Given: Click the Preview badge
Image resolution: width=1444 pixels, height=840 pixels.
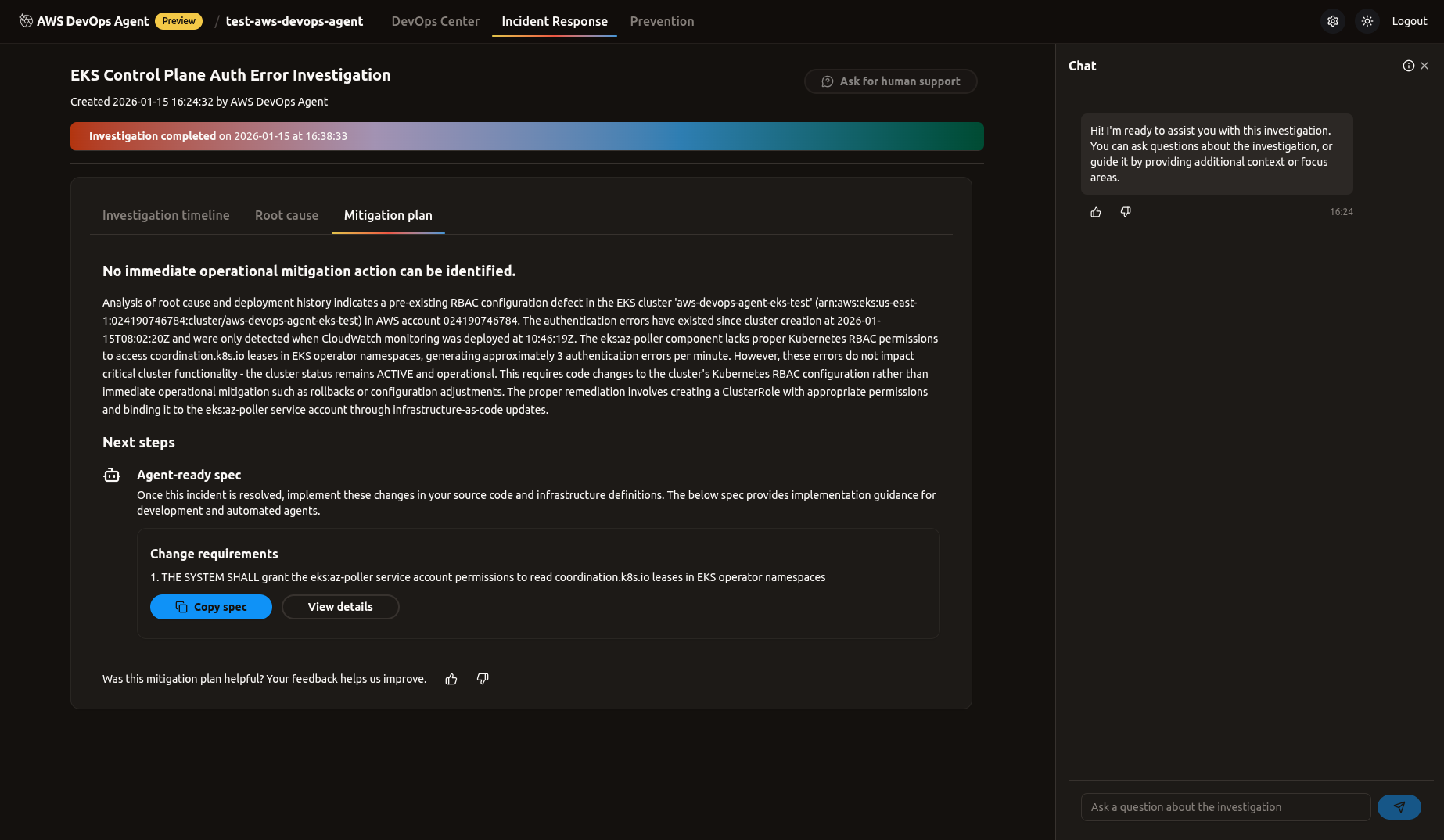Looking at the screenshot, I should tap(178, 21).
